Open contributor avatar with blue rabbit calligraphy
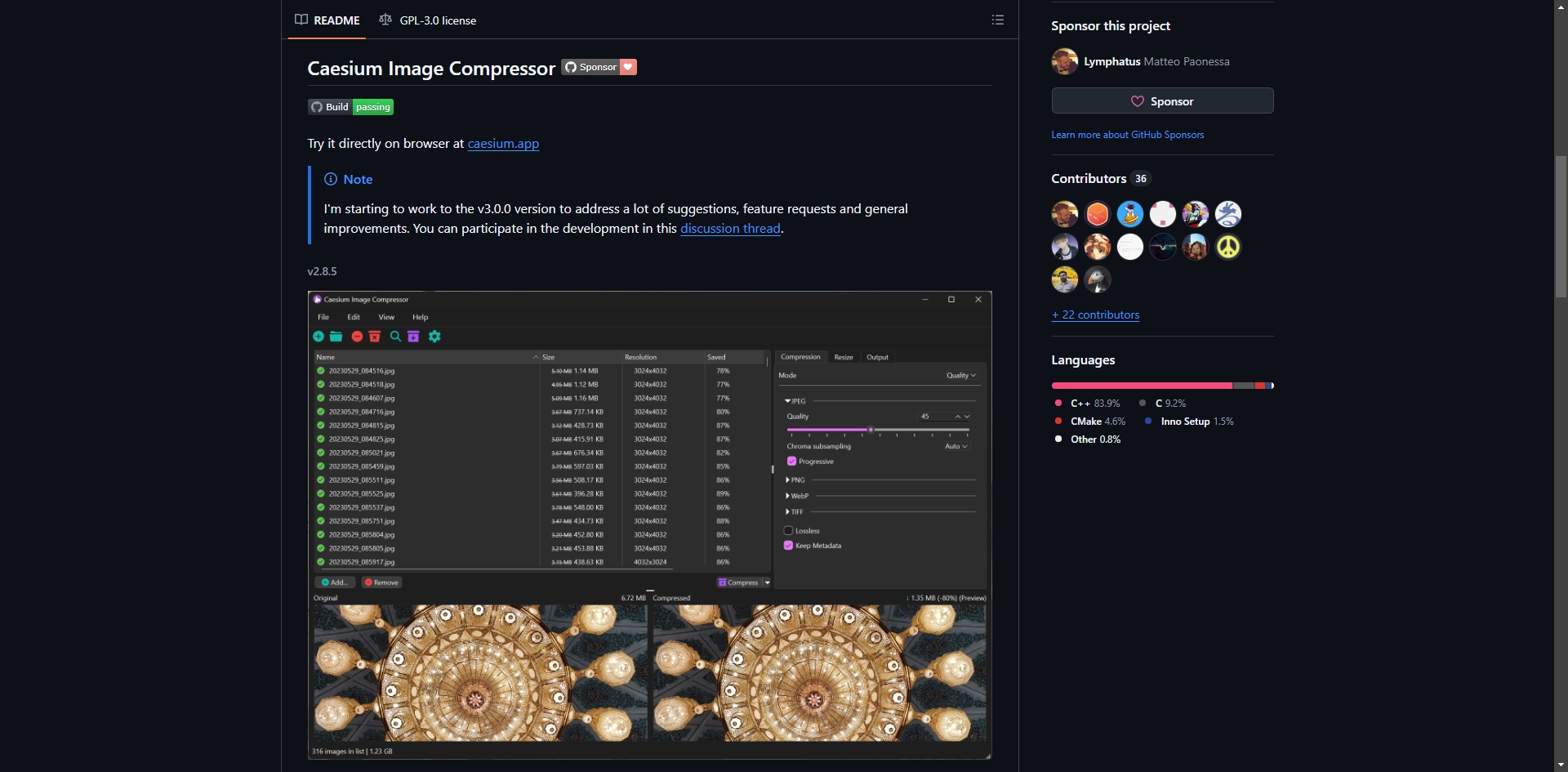This screenshot has height=772, width=1568. [1228, 214]
